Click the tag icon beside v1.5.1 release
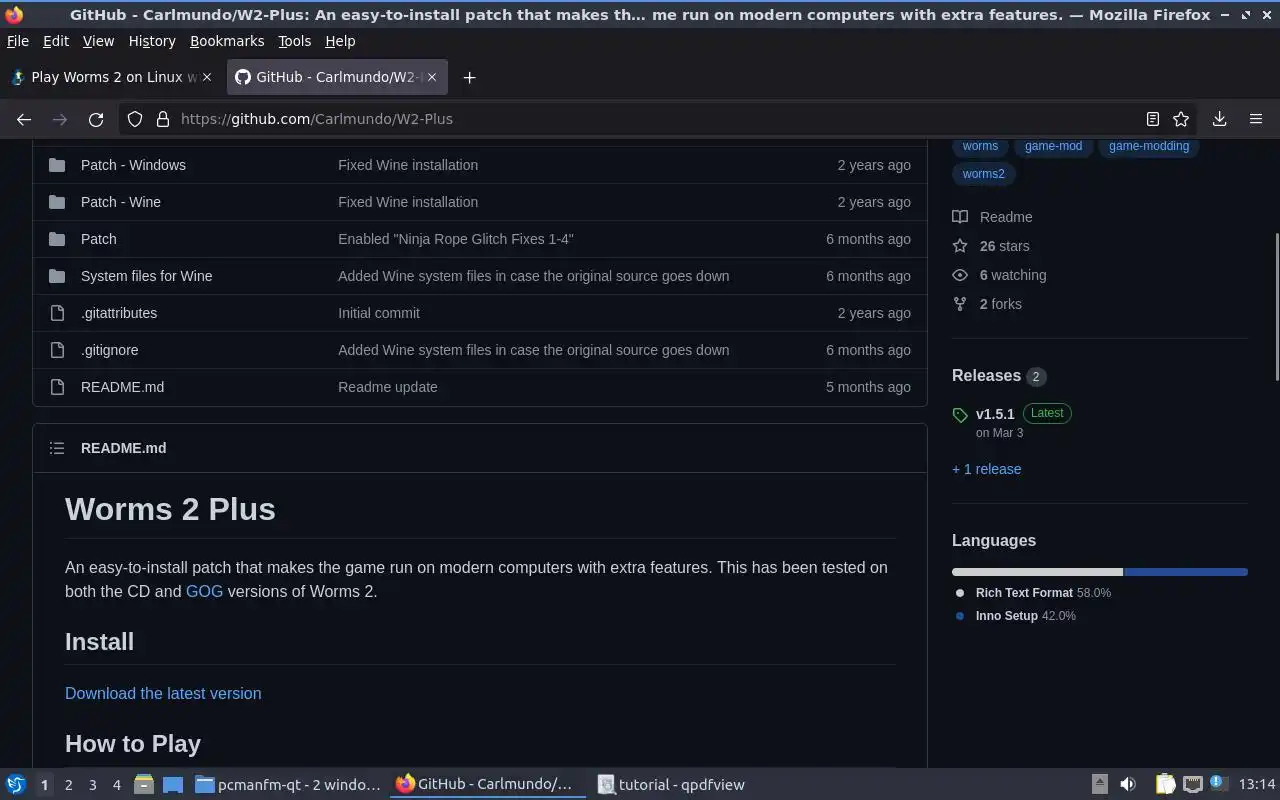The height and width of the screenshot is (800, 1280). click(x=960, y=415)
